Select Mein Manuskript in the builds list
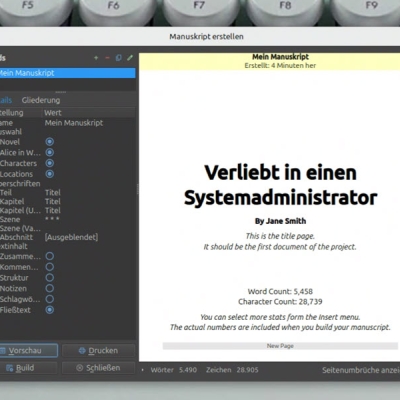The image size is (400, 400). (x=68, y=73)
